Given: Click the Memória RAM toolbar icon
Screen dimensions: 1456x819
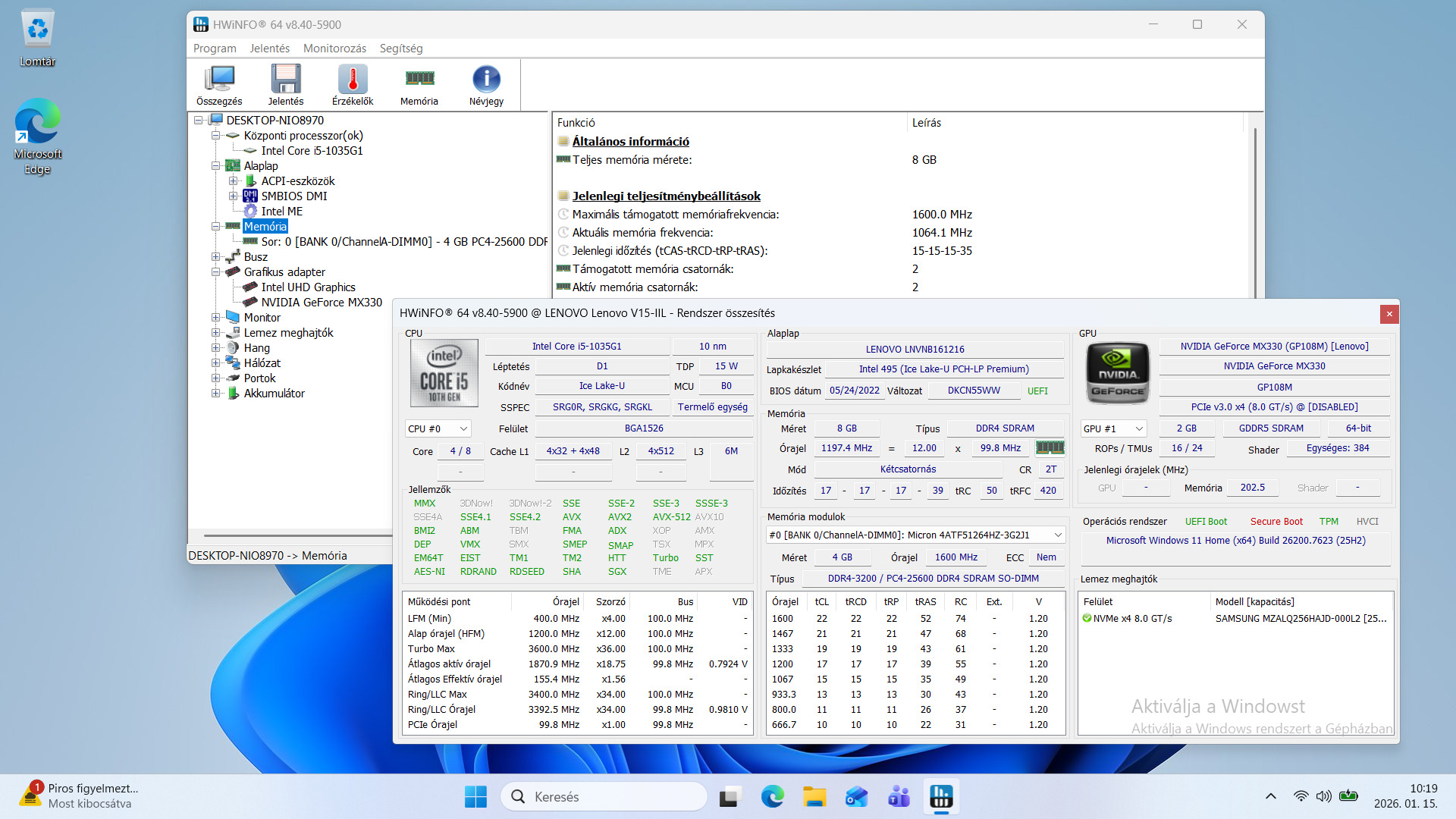Looking at the screenshot, I should click(419, 85).
